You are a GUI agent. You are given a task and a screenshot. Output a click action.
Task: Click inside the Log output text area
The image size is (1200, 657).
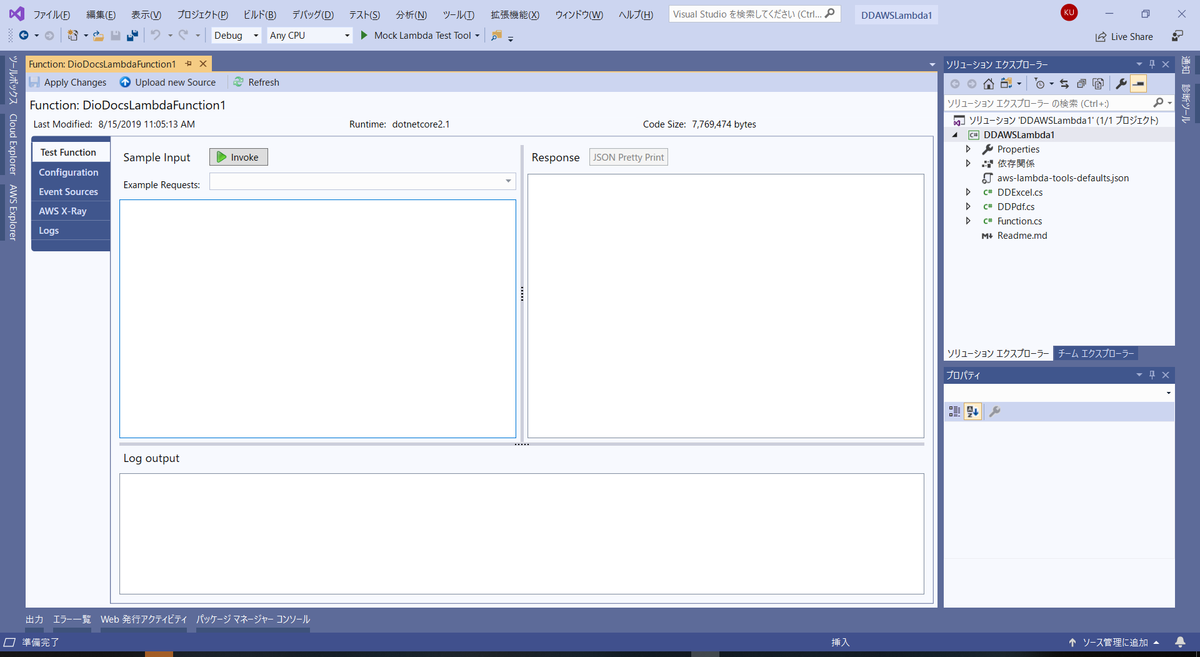tap(521, 533)
